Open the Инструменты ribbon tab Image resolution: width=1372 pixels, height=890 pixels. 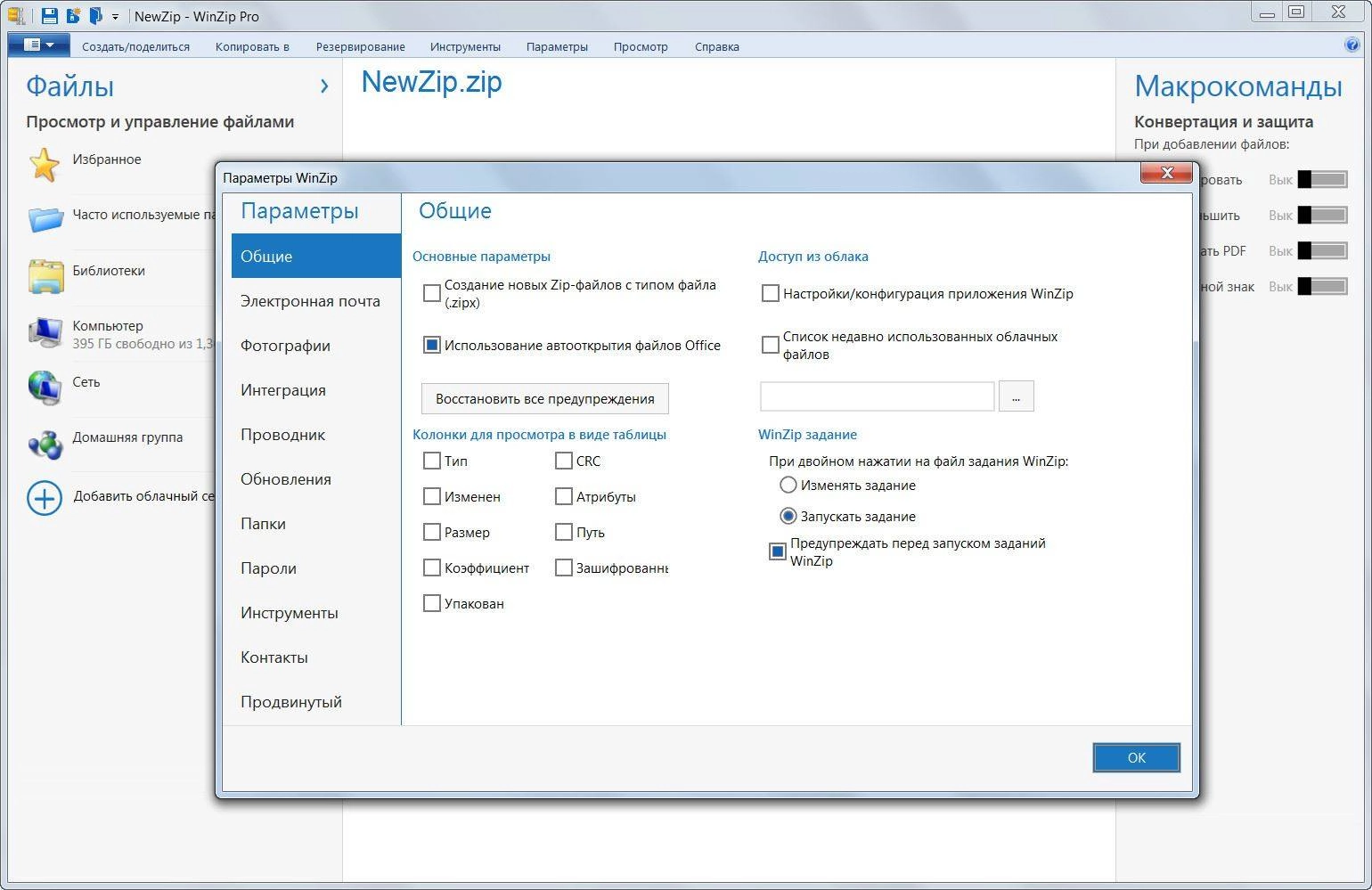pos(465,46)
